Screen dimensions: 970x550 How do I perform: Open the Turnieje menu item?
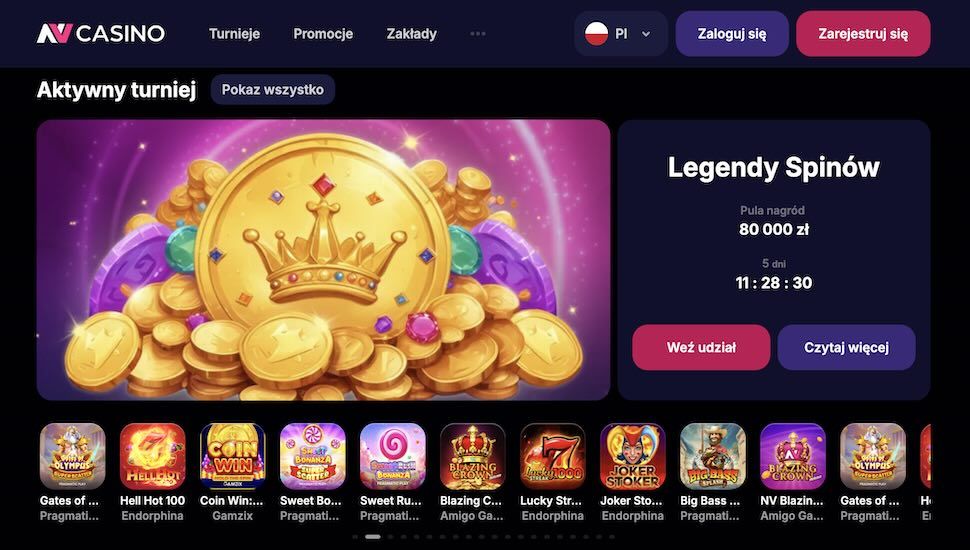click(234, 33)
